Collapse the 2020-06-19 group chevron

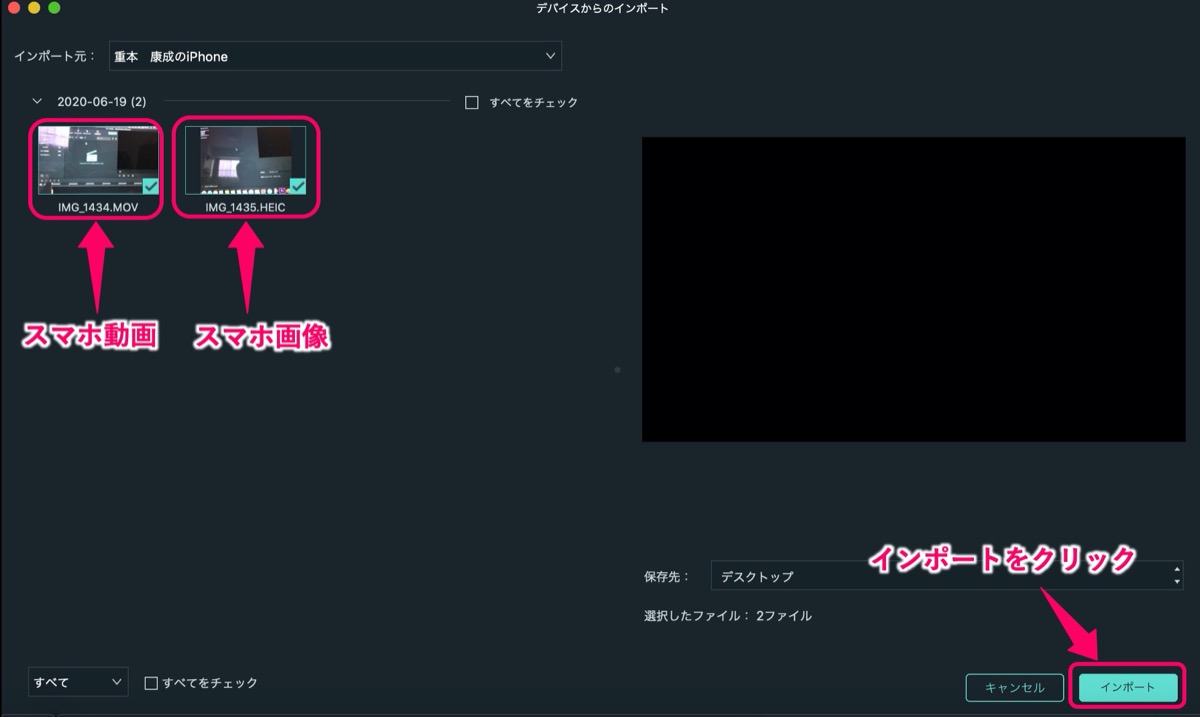38,102
